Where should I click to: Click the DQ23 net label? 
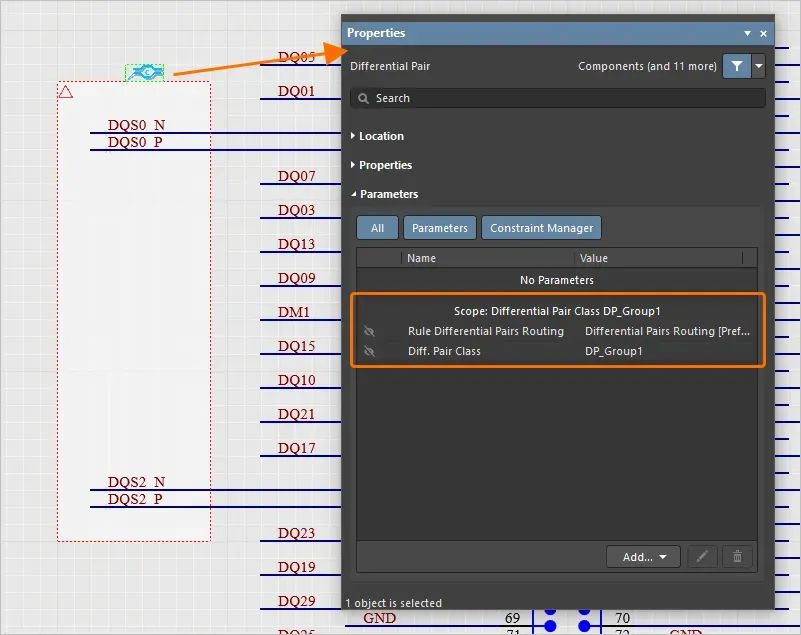pyautogui.click(x=296, y=533)
